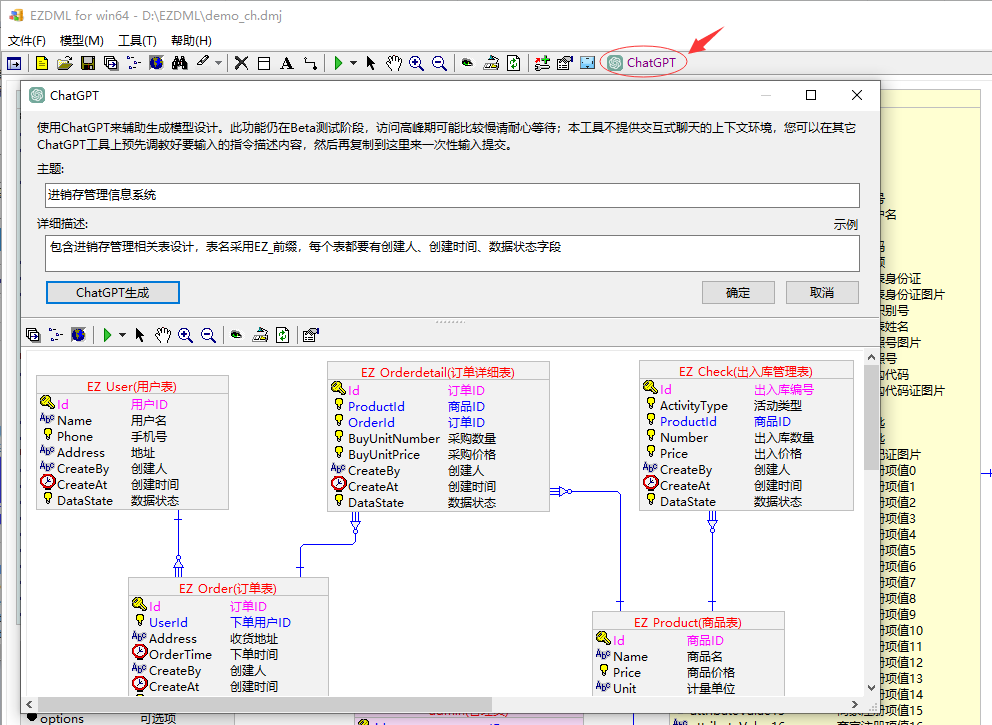Open dropdown arrow beside main toolbar green play
The height and width of the screenshot is (725, 992).
(x=354, y=63)
